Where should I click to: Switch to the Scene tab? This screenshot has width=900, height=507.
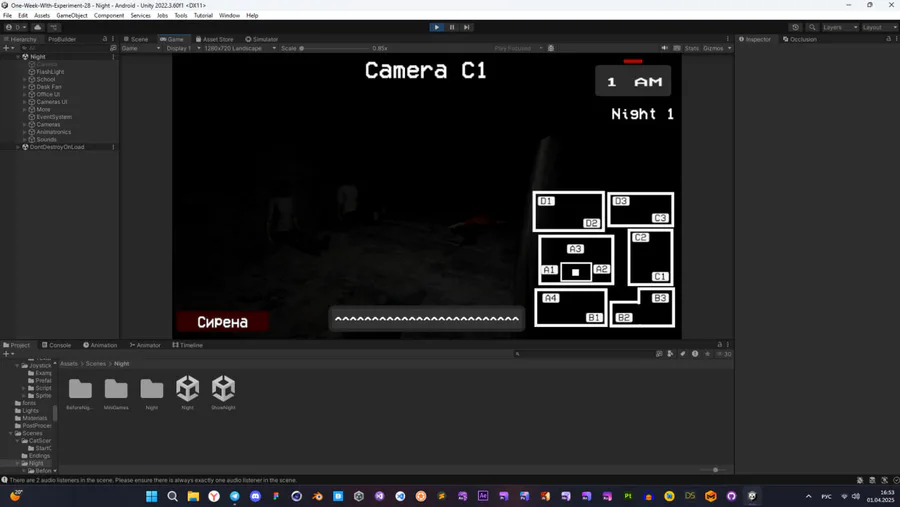point(136,39)
